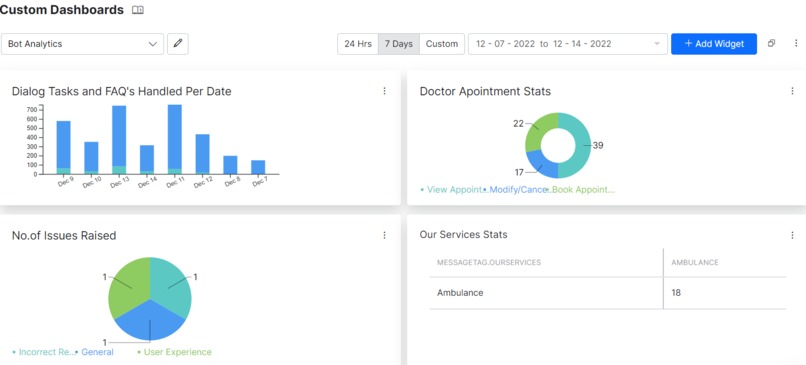
Task: Click the Dec 12 bar in chart
Action: point(203,154)
